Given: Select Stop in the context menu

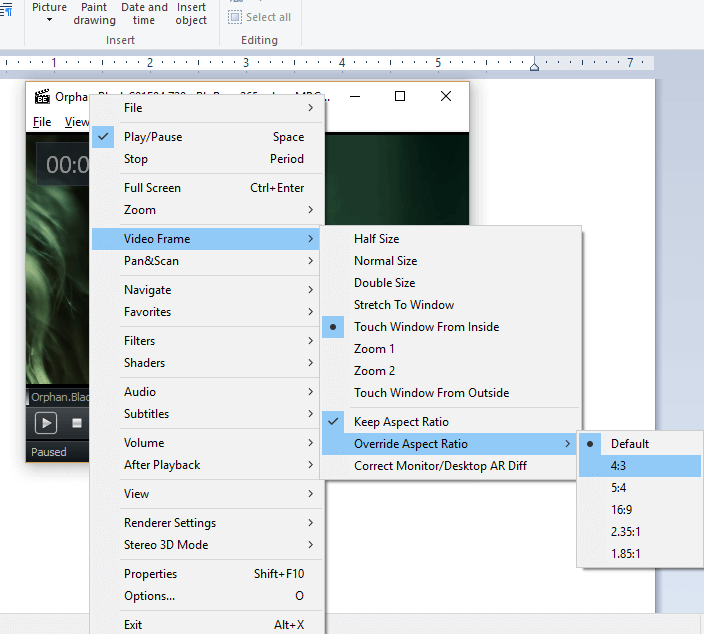Looking at the screenshot, I should (x=207, y=159).
